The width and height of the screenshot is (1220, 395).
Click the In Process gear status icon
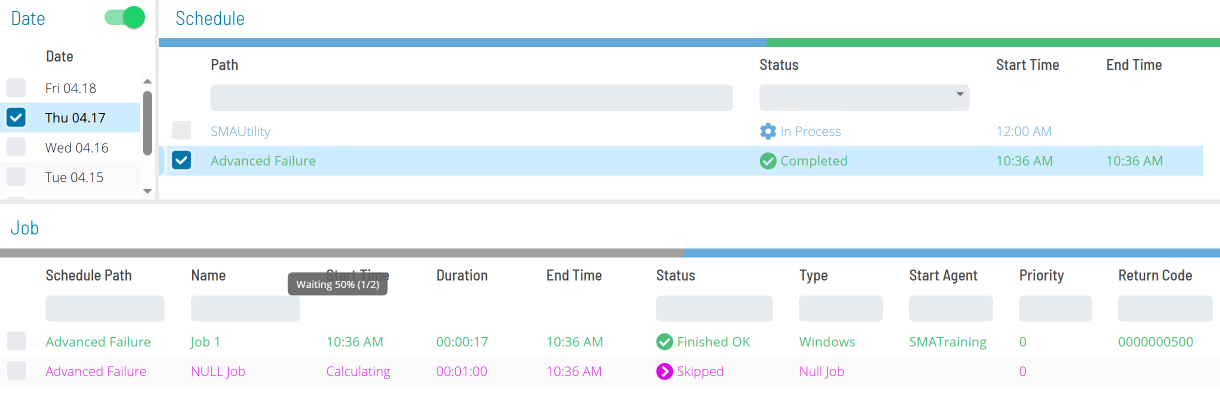click(768, 131)
